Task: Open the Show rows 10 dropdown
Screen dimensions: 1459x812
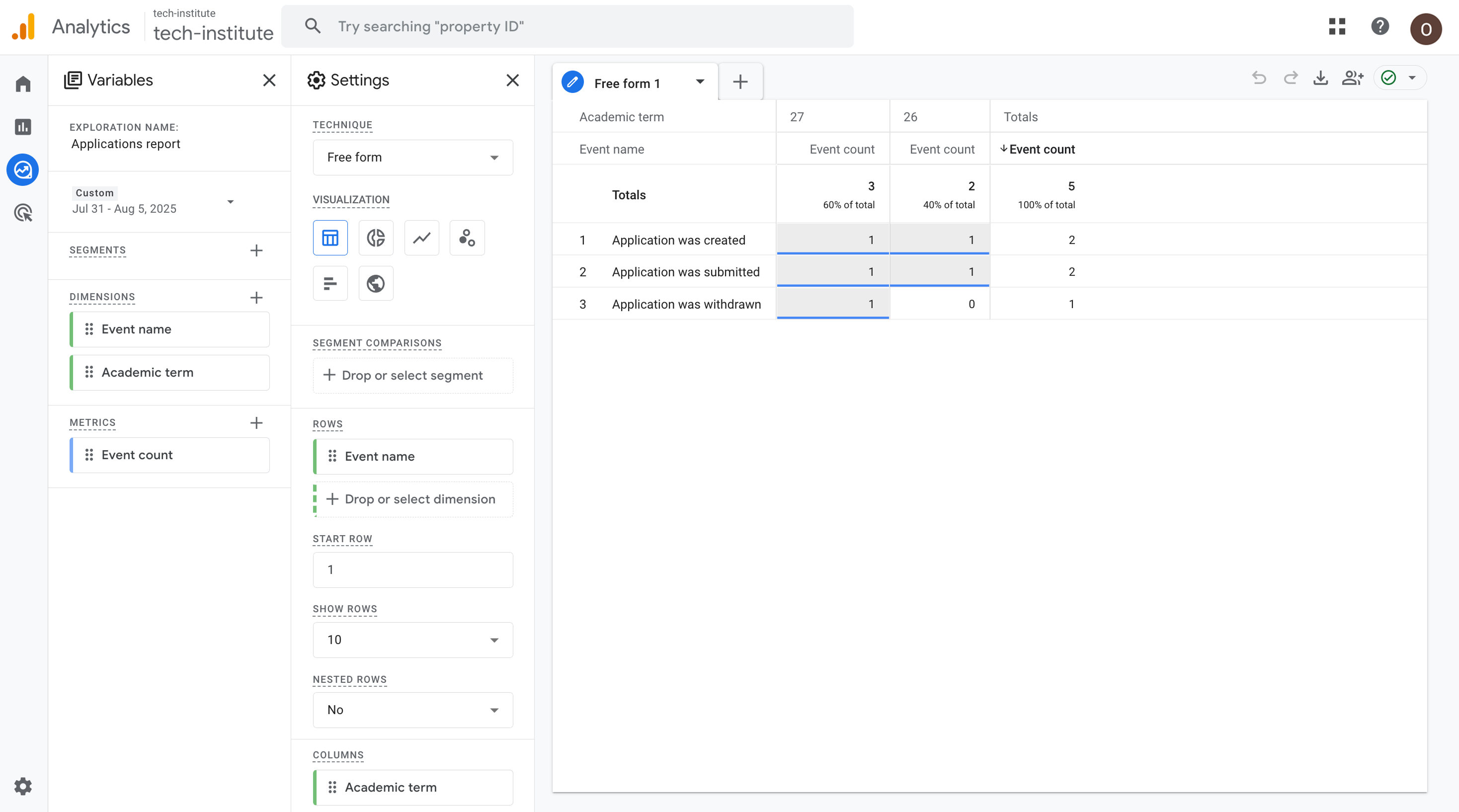Action: pos(413,640)
